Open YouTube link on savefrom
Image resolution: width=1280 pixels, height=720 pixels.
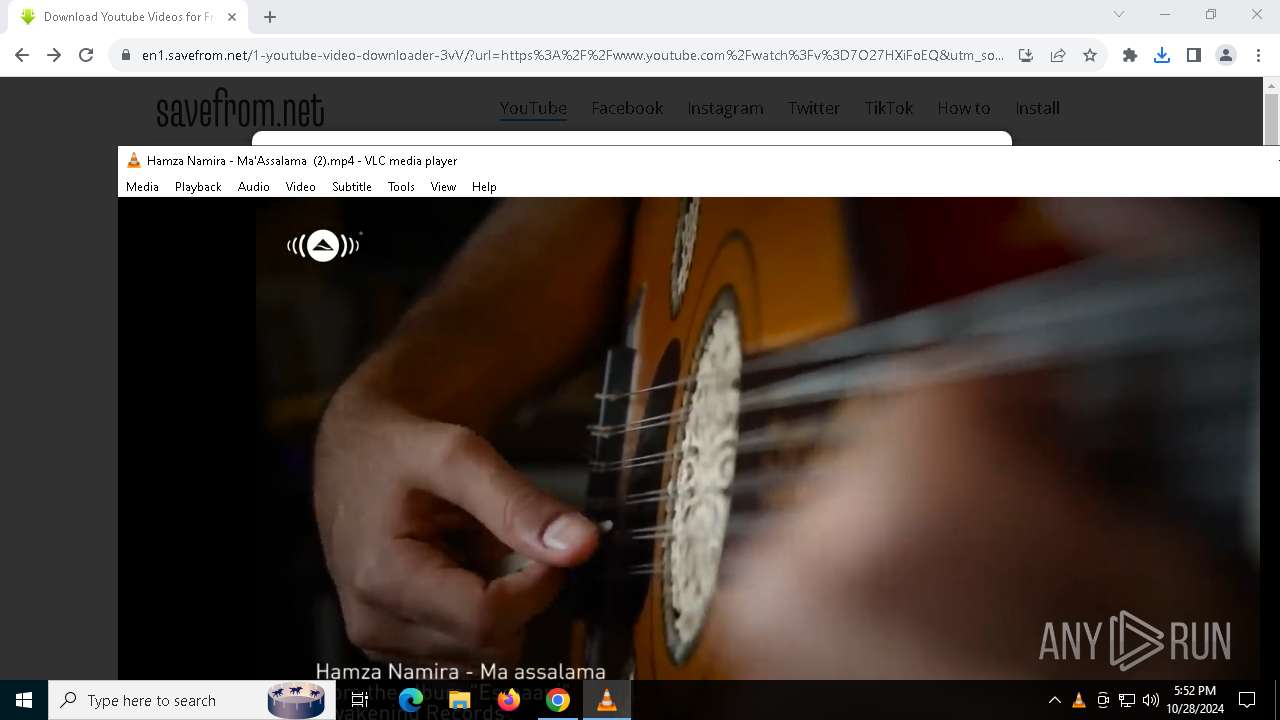pyautogui.click(x=533, y=108)
